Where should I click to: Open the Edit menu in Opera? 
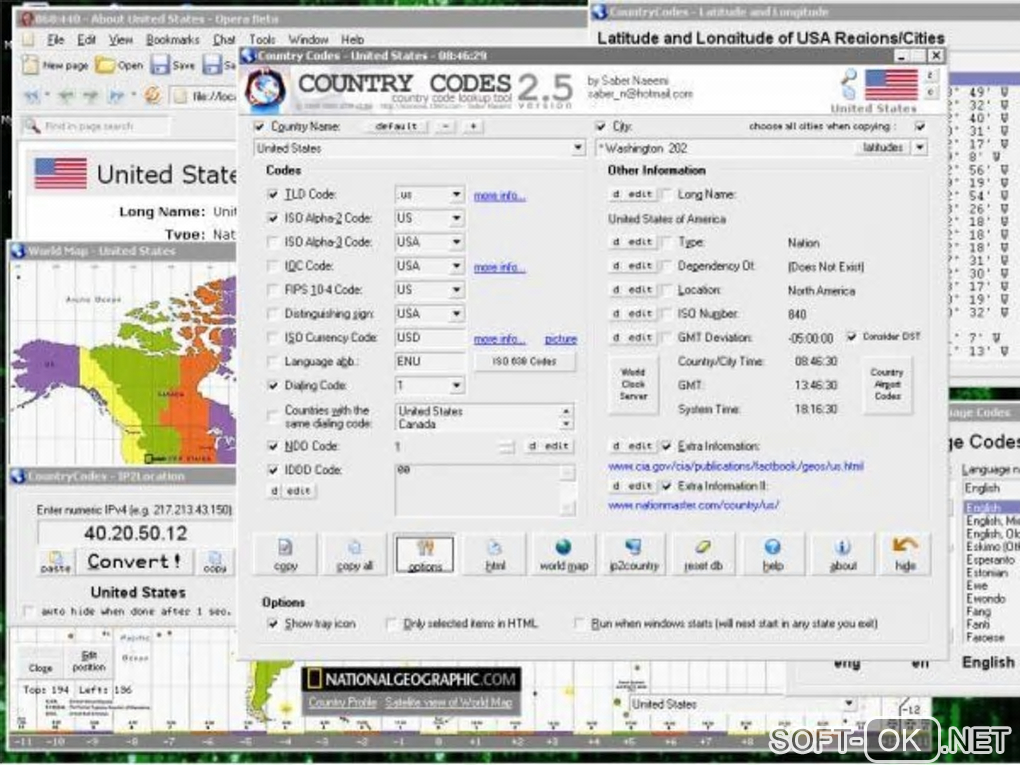click(x=87, y=40)
